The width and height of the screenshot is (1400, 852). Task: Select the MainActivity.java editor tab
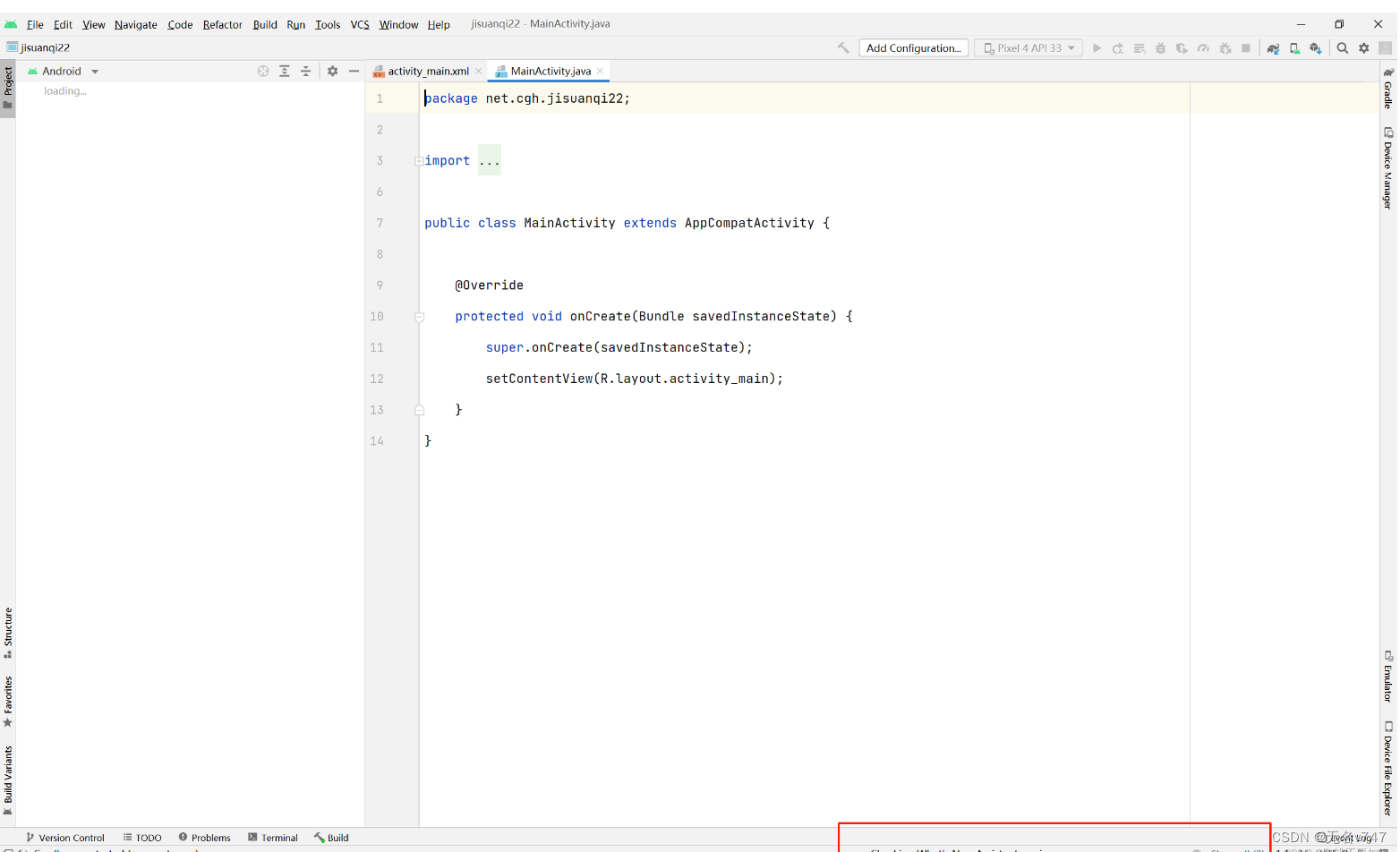point(551,72)
